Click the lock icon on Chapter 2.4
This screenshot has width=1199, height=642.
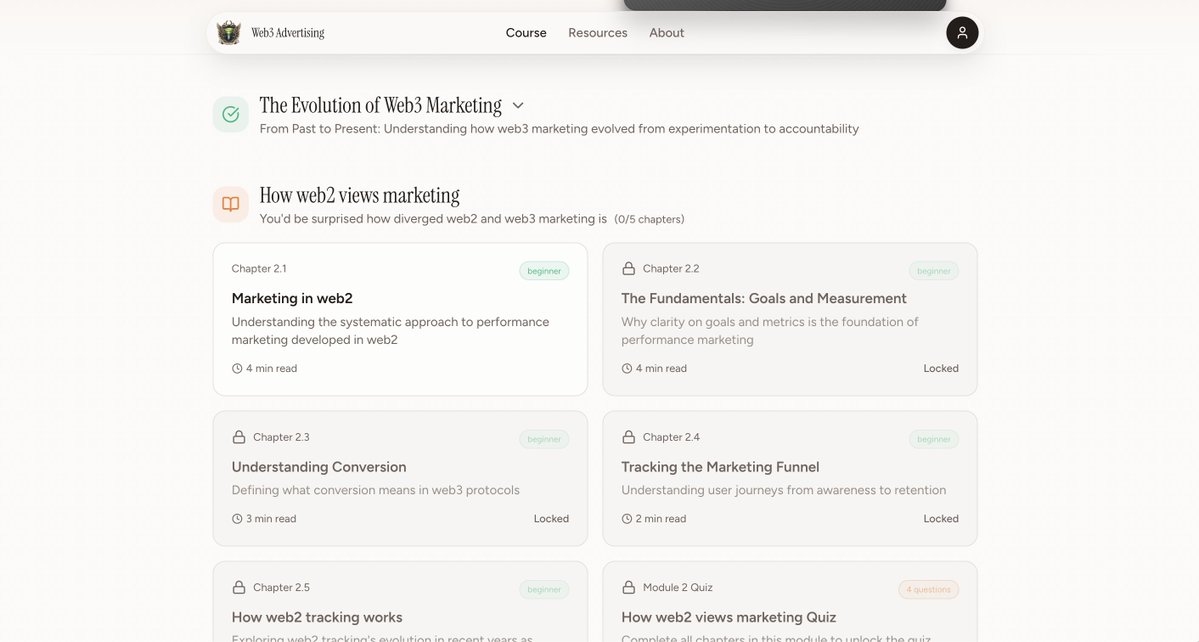[x=629, y=437]
